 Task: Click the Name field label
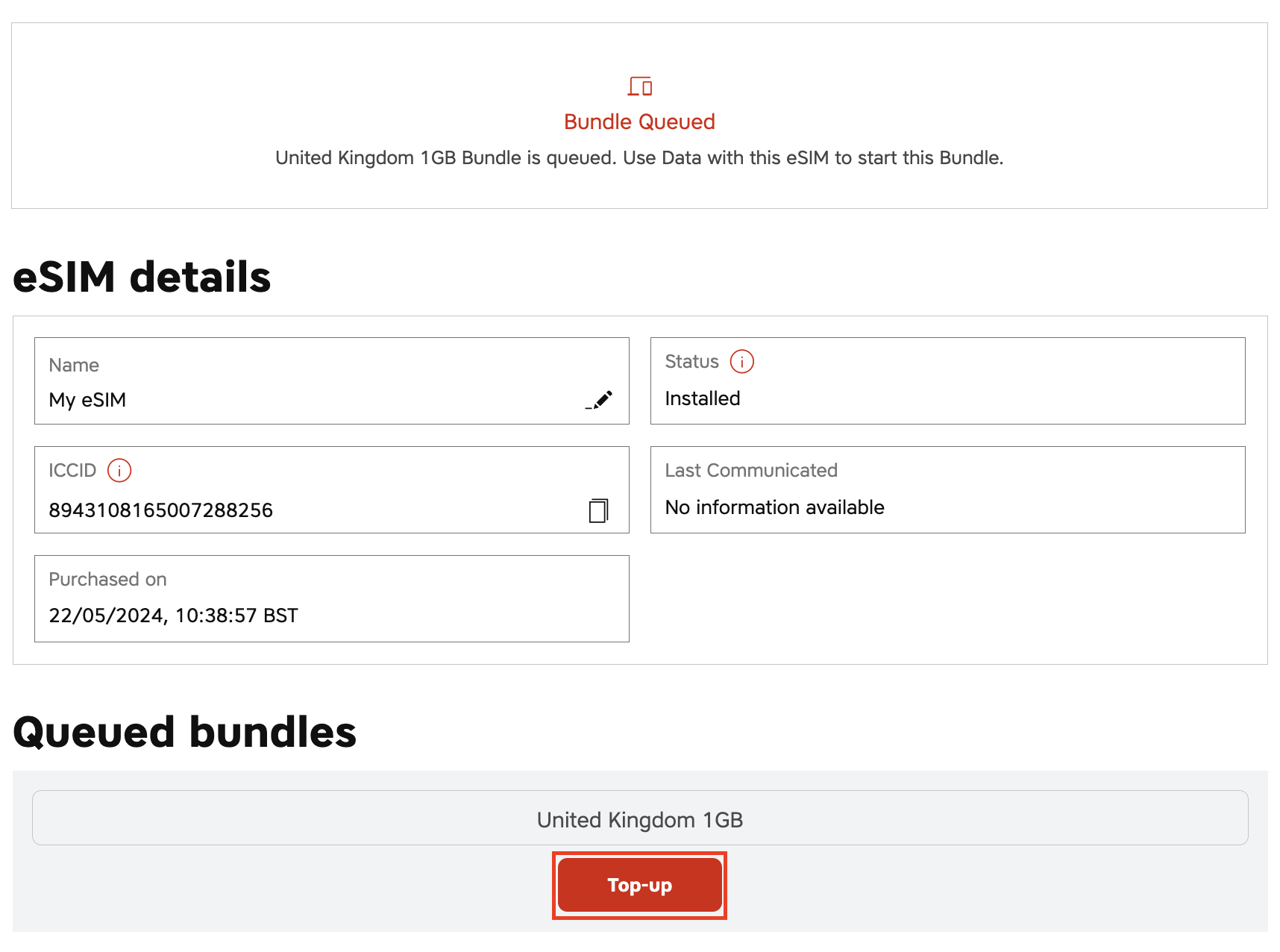74,366
